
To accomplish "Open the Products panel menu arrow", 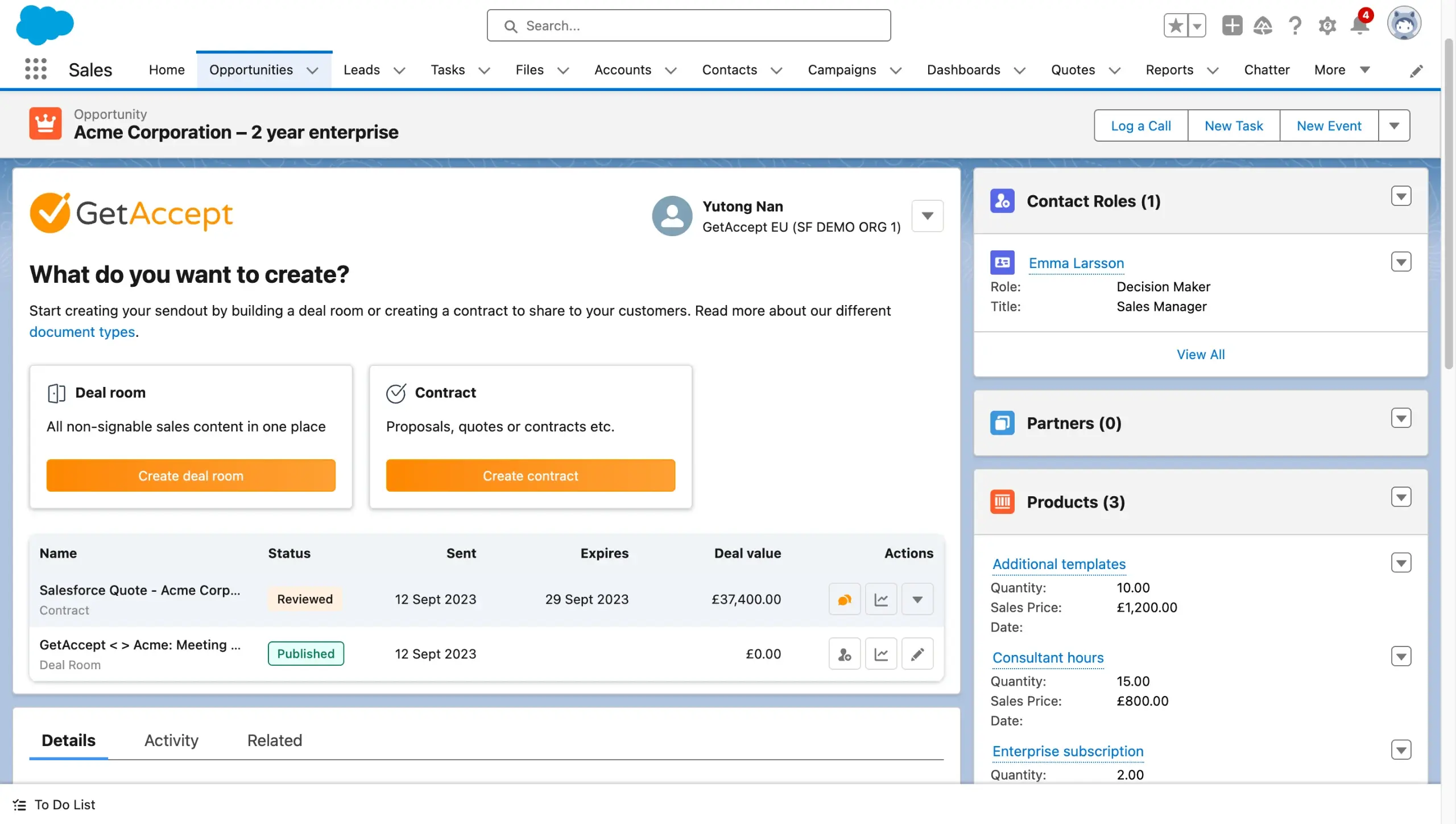I will pyautogui.click(x=1401, y=497).
